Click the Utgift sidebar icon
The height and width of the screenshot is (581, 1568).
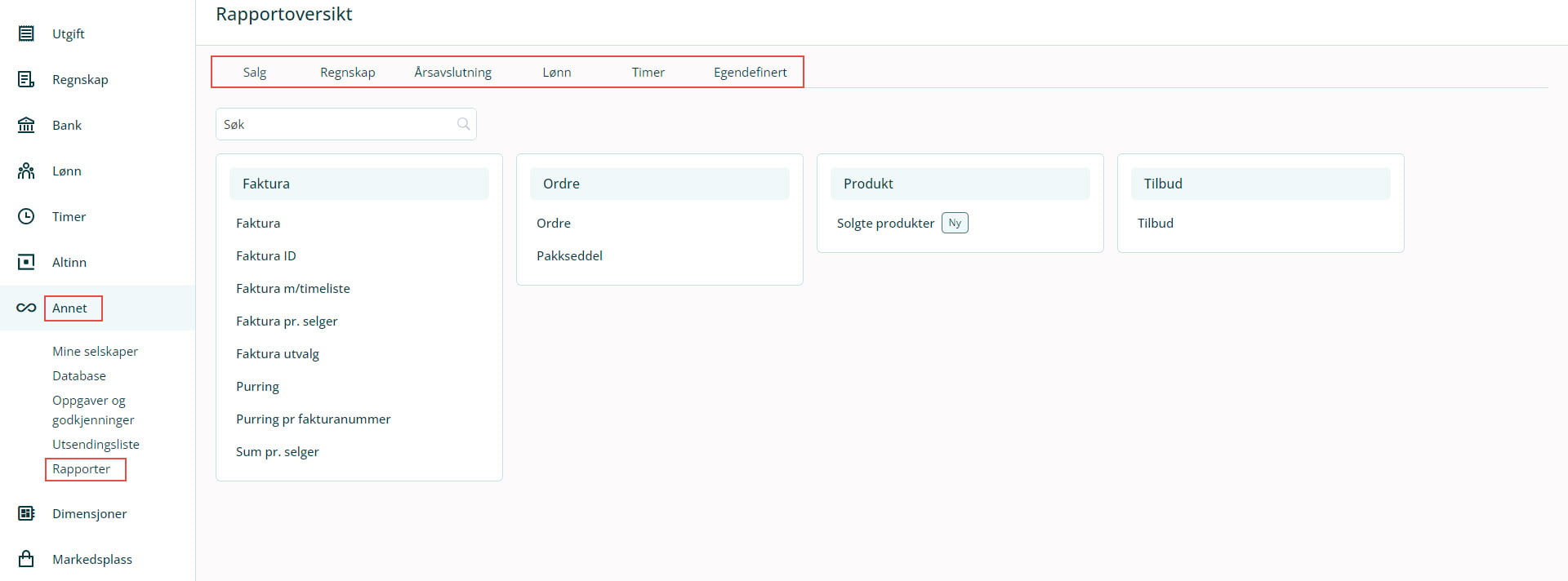(26, 33)
